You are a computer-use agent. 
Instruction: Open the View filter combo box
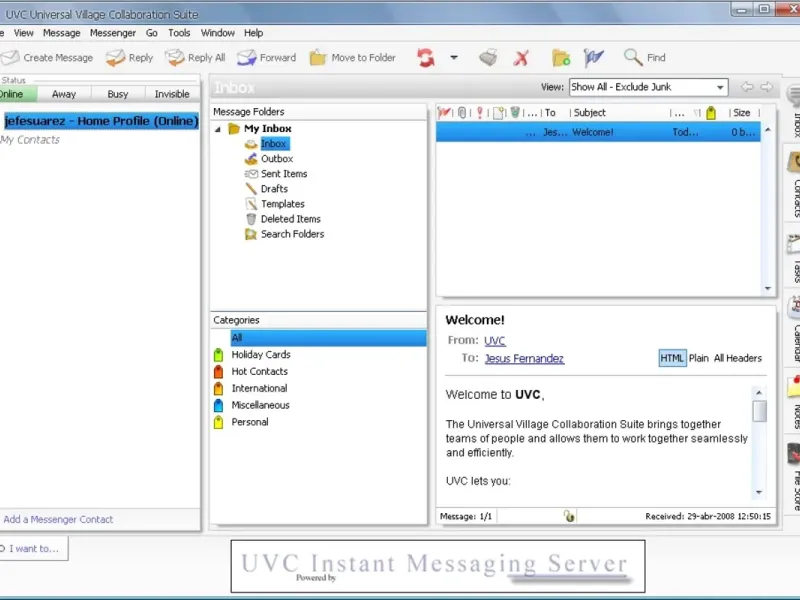[x=648, y=87]
